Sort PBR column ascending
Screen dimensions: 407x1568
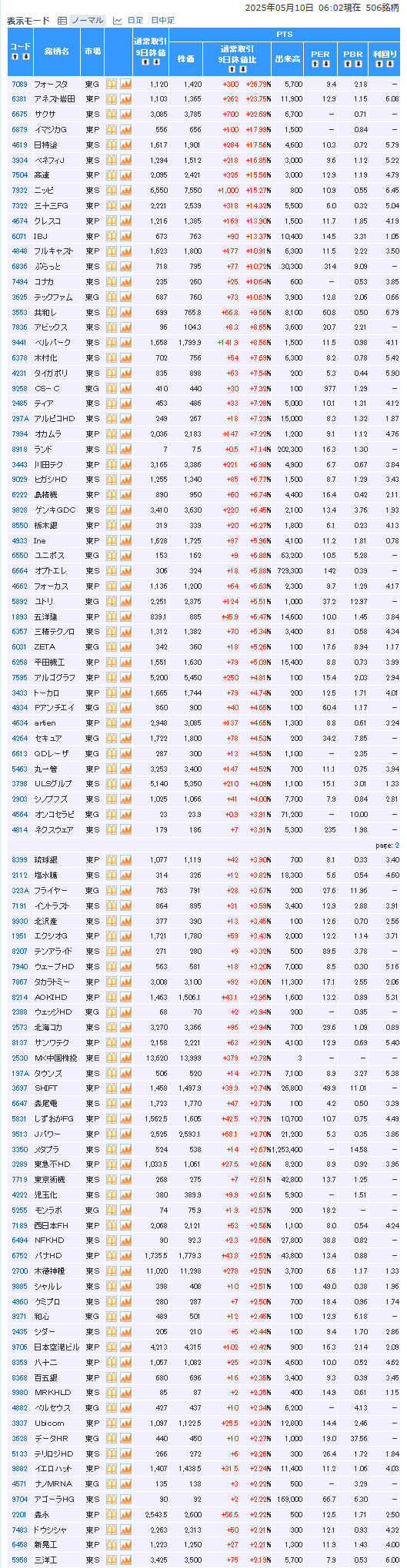pos(347,63)
